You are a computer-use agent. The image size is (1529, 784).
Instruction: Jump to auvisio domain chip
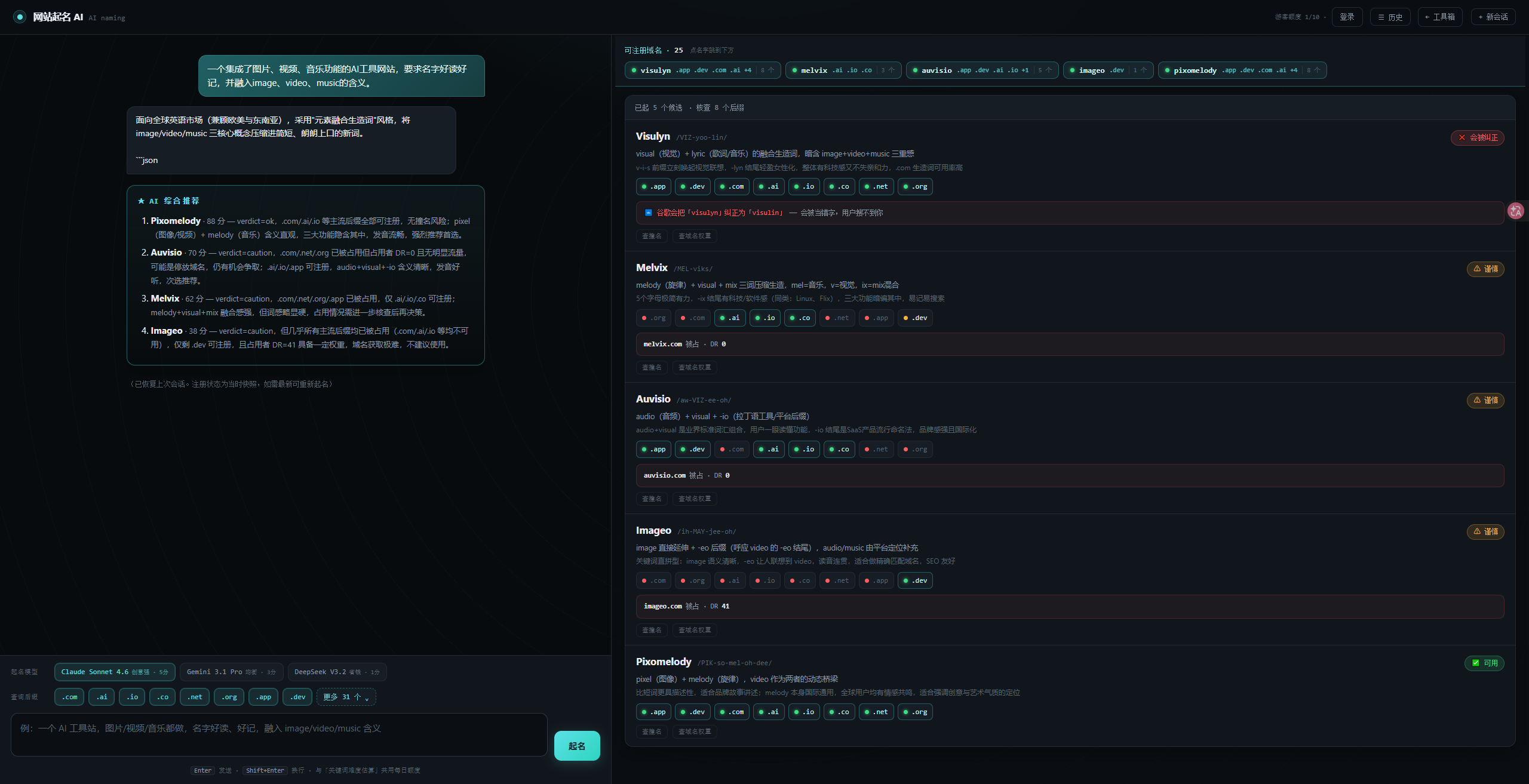pyautogui.click(x=983, y=70)
